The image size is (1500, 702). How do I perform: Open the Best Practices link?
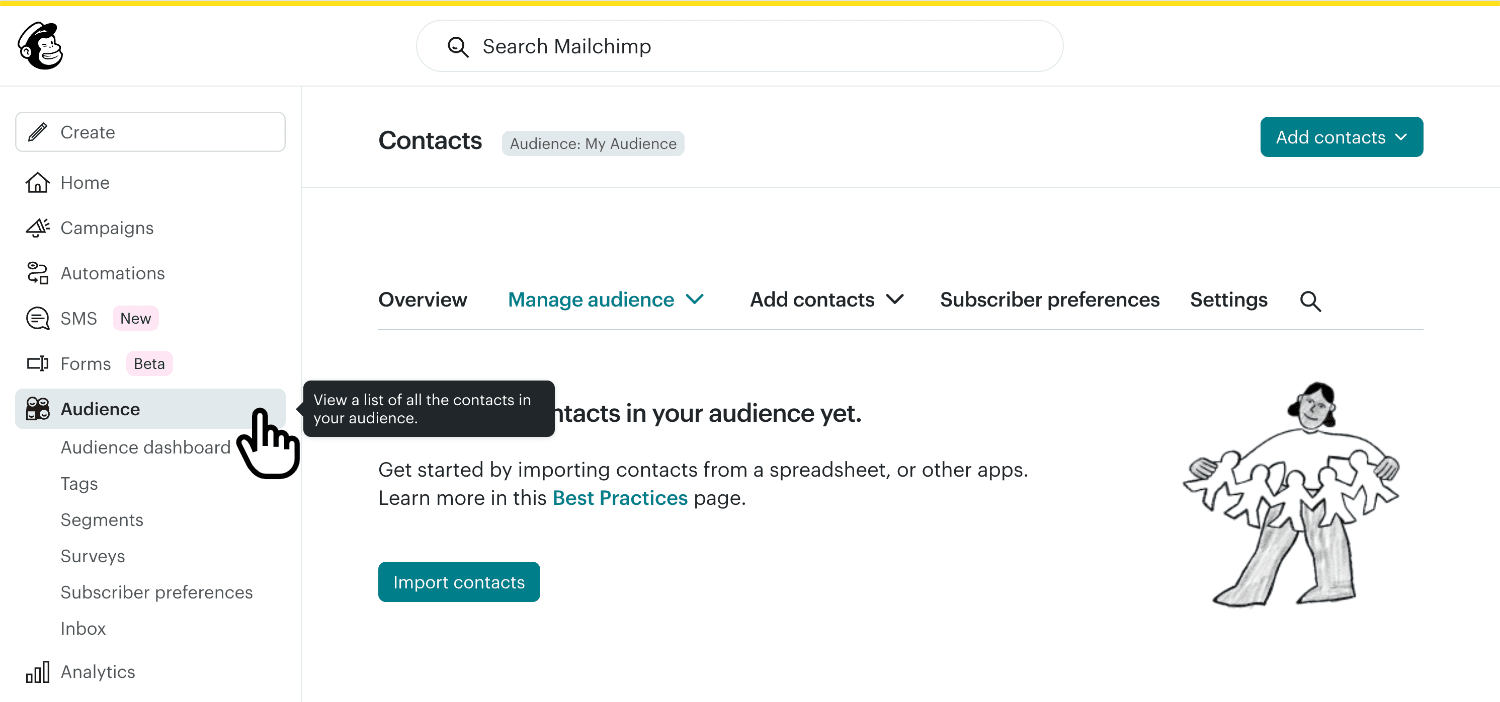(620, 498)
